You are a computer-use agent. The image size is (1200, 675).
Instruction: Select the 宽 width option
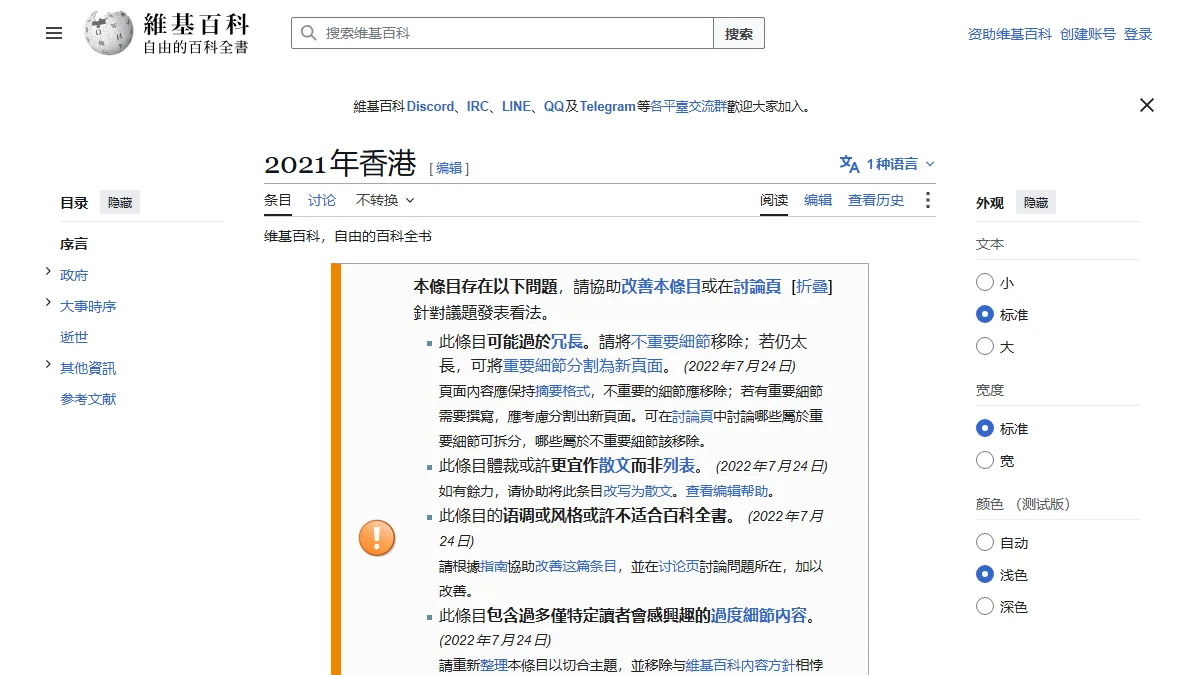click(x=985, y=460)
